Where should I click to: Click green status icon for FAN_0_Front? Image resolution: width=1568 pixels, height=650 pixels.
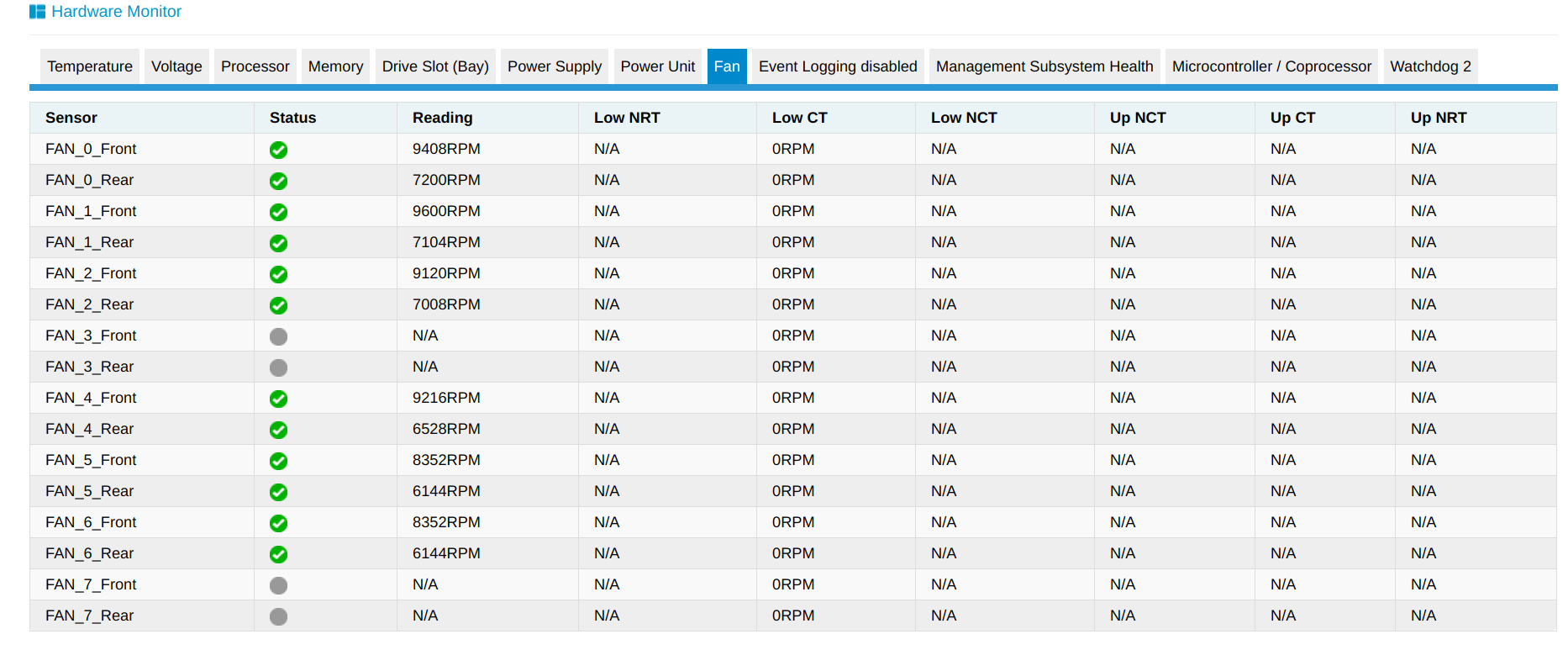pos(279,150)
